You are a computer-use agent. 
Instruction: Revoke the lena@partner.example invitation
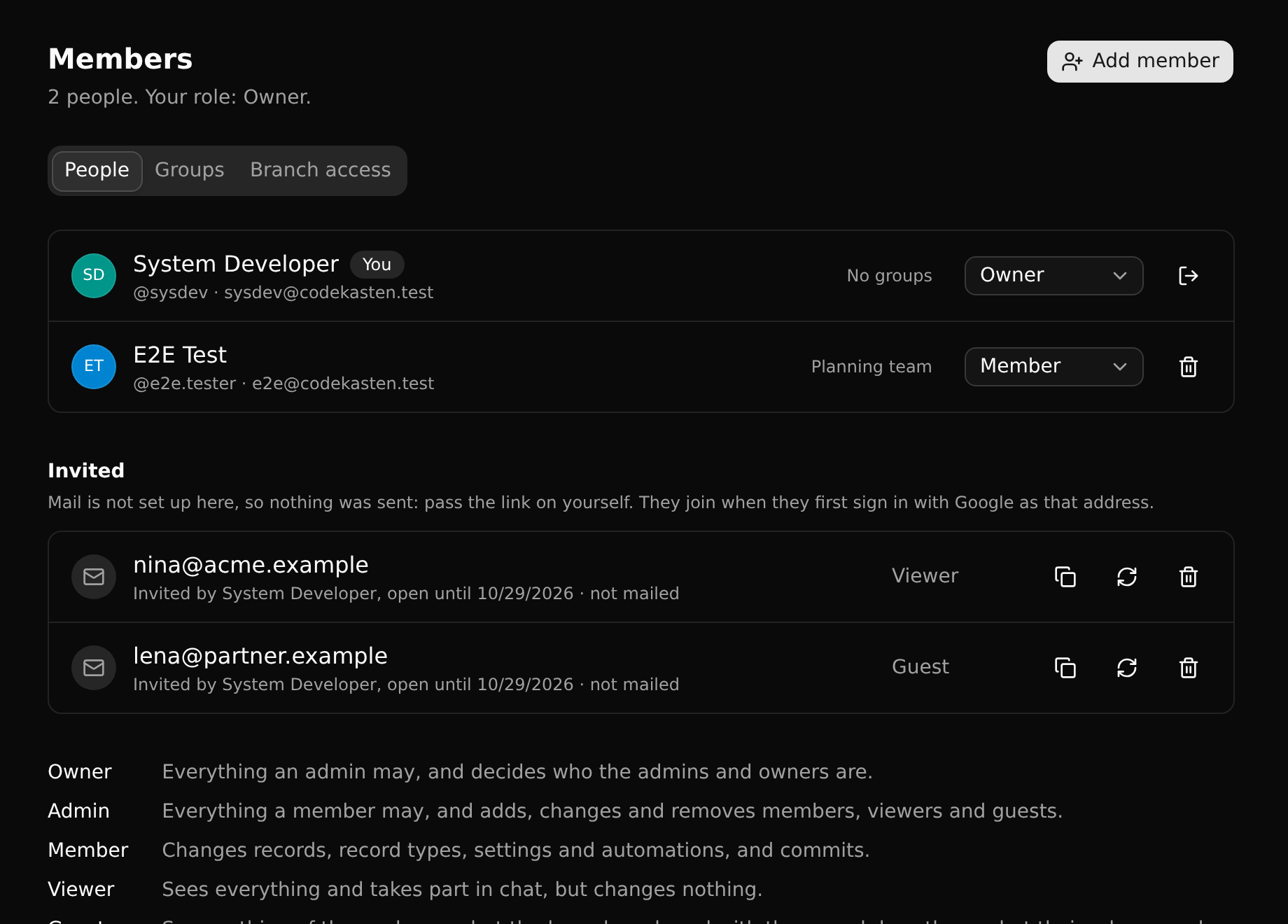(1188, 668)
